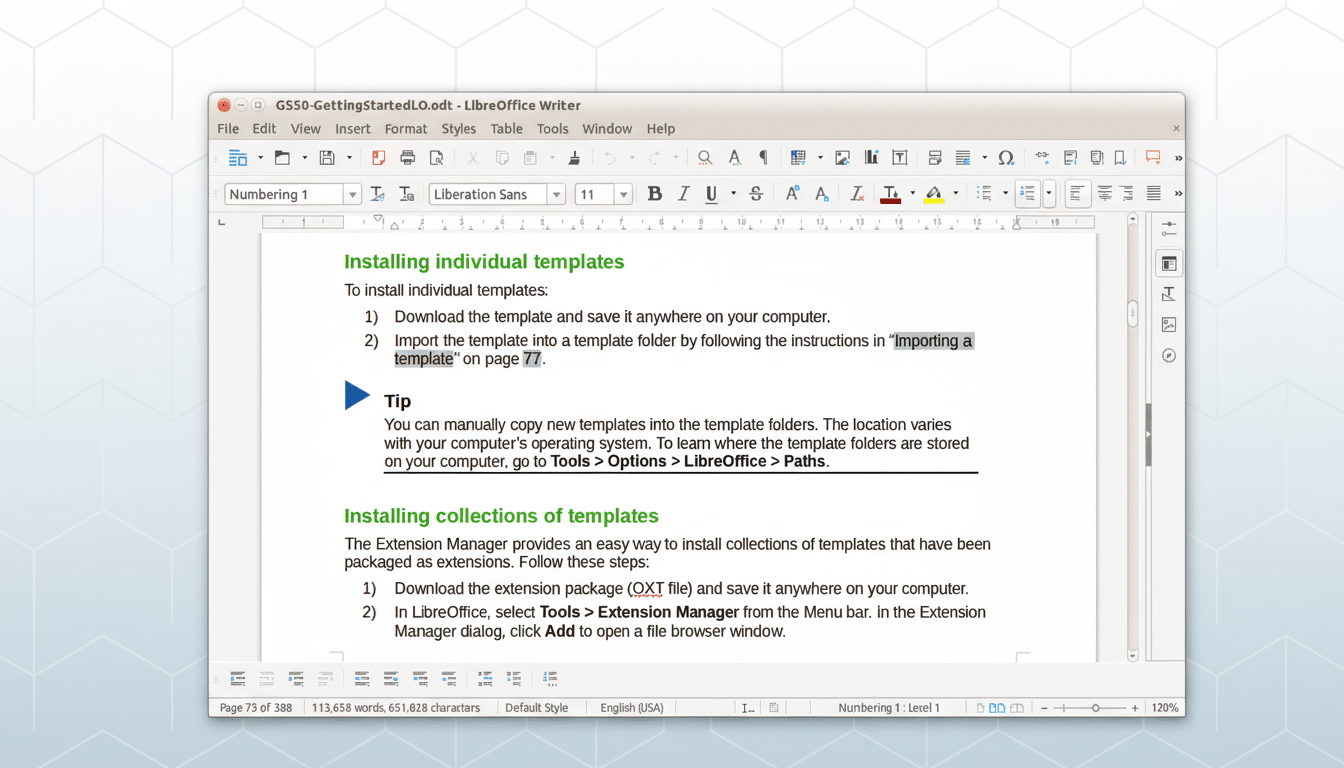Insert a special character
The width and height of the screenshot is (1344, 768).
click(1006, 157)
